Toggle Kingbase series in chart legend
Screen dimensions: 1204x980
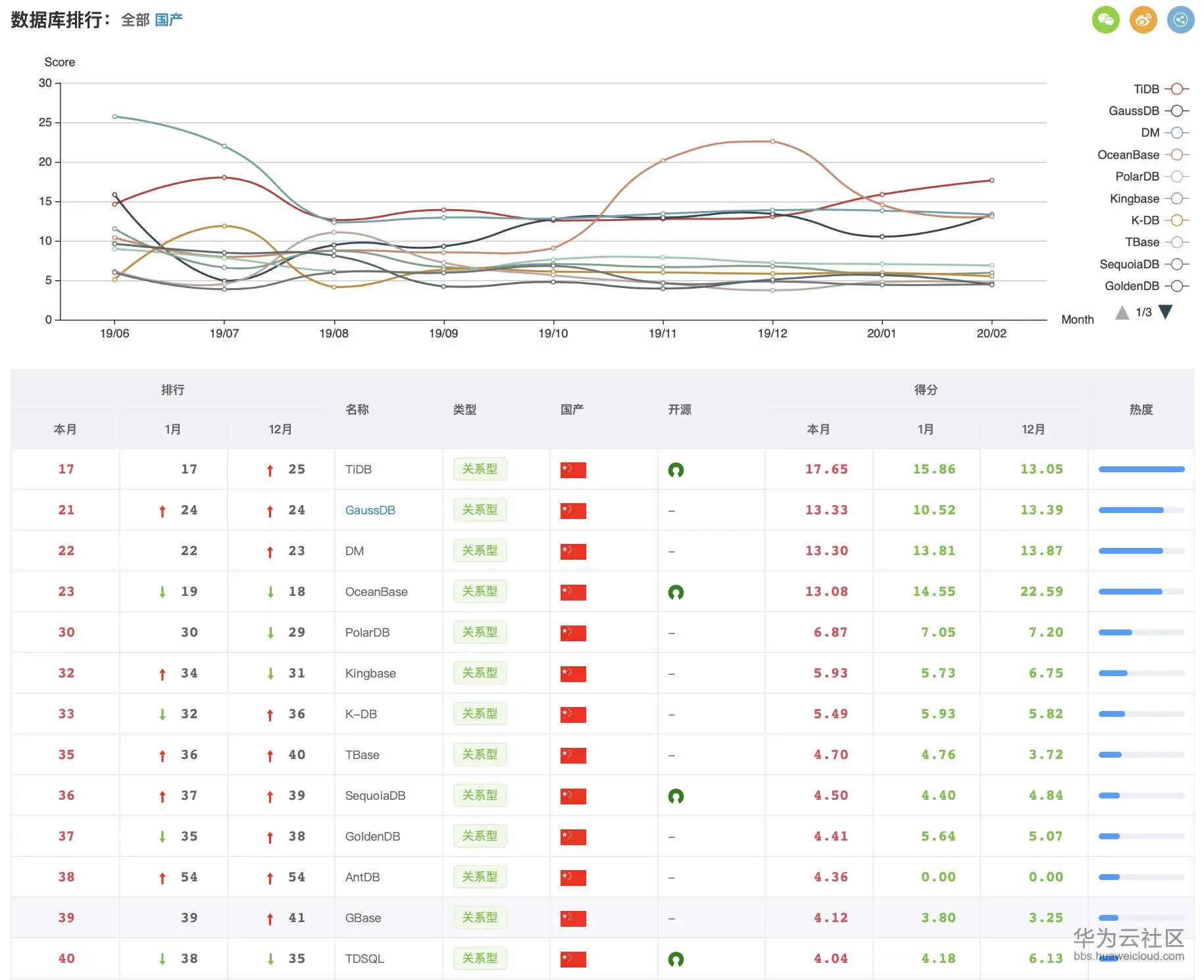pos(1149,199)
